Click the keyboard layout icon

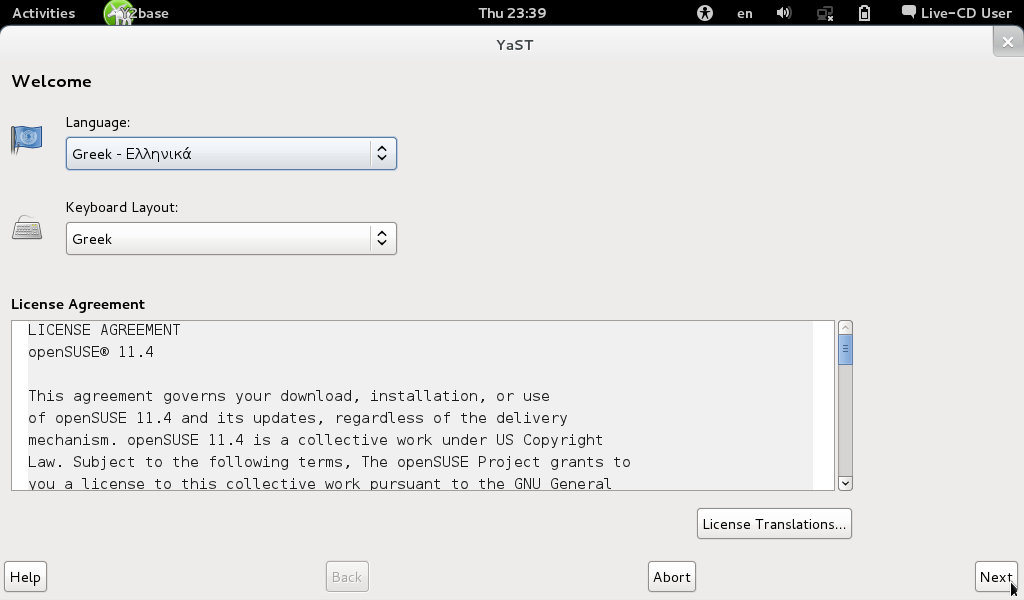coord(27,229)
